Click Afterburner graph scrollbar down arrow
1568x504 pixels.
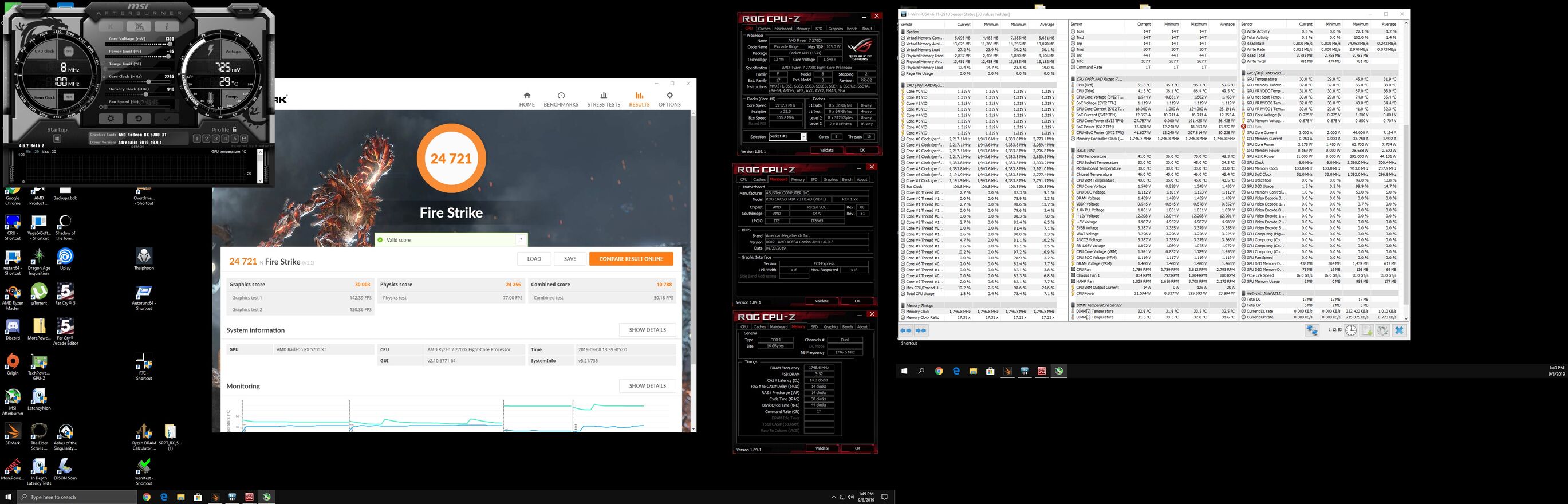260,181
